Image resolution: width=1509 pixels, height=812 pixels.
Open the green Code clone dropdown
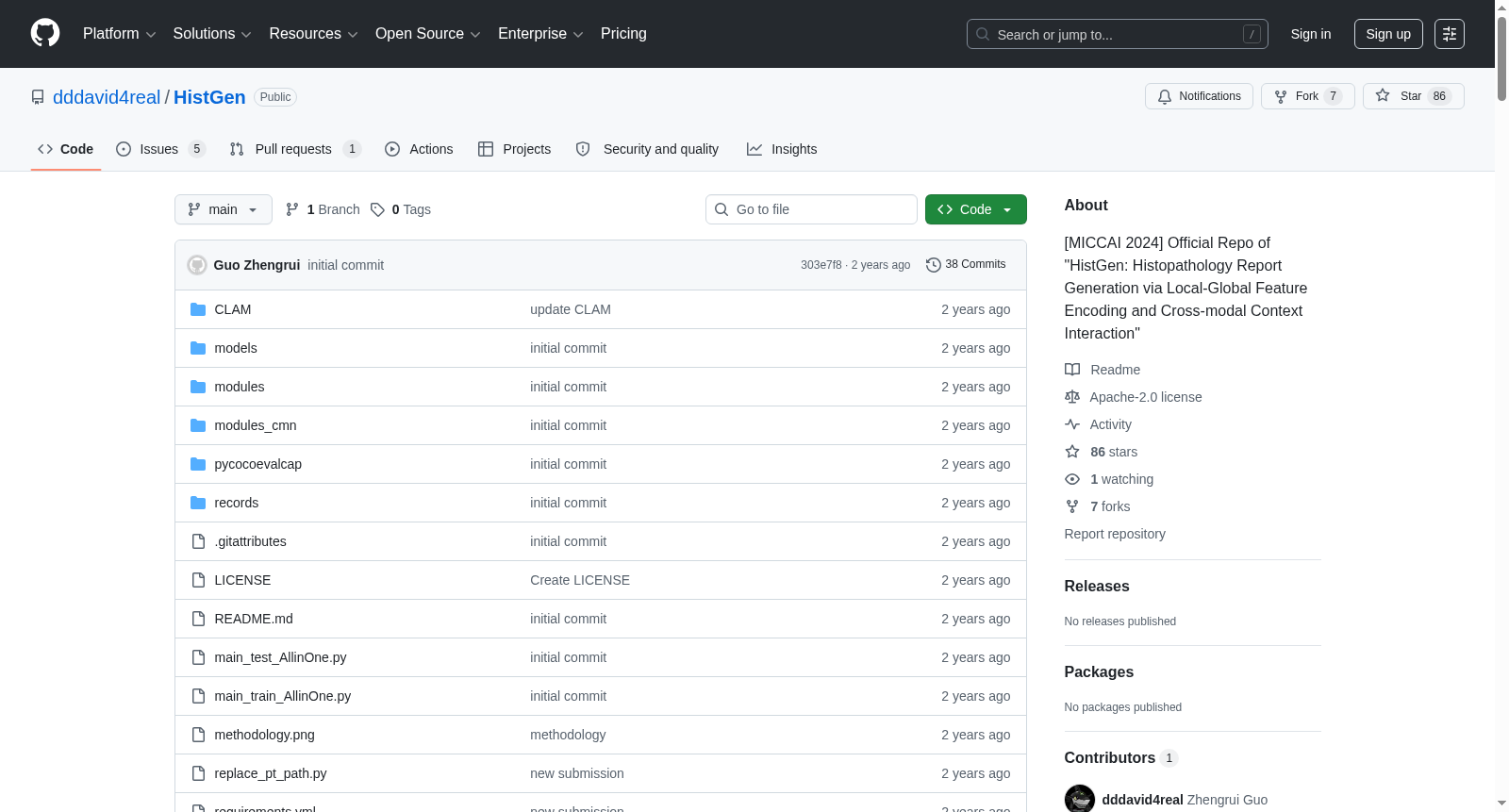point(976,209)
